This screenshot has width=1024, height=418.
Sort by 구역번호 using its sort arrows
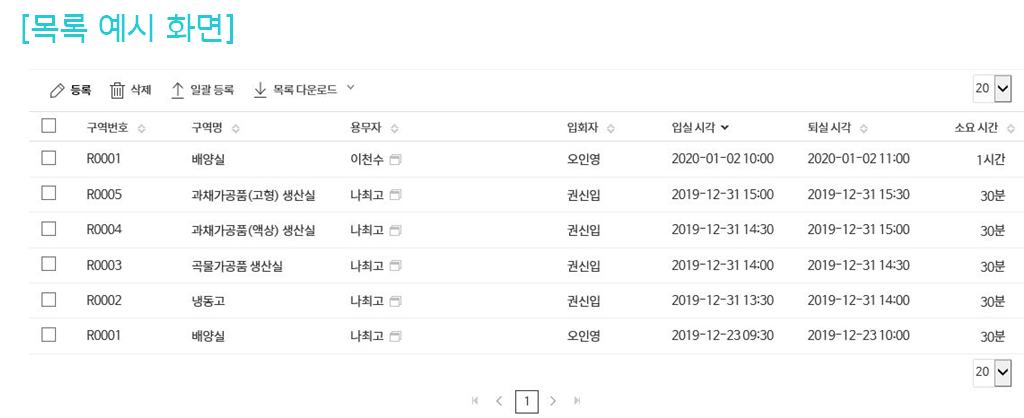141,128
